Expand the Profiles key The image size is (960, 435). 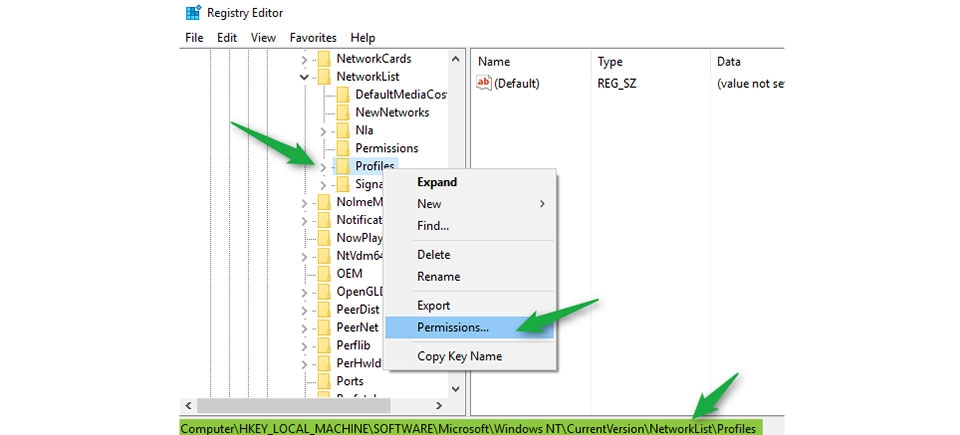323,166
